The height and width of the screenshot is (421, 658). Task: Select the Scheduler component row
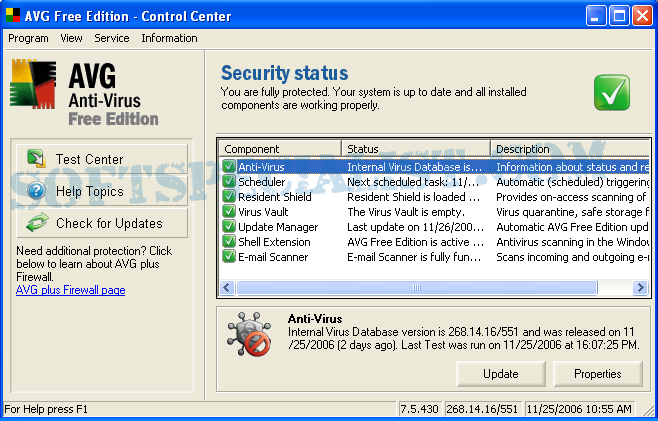[x=434, y=182]
